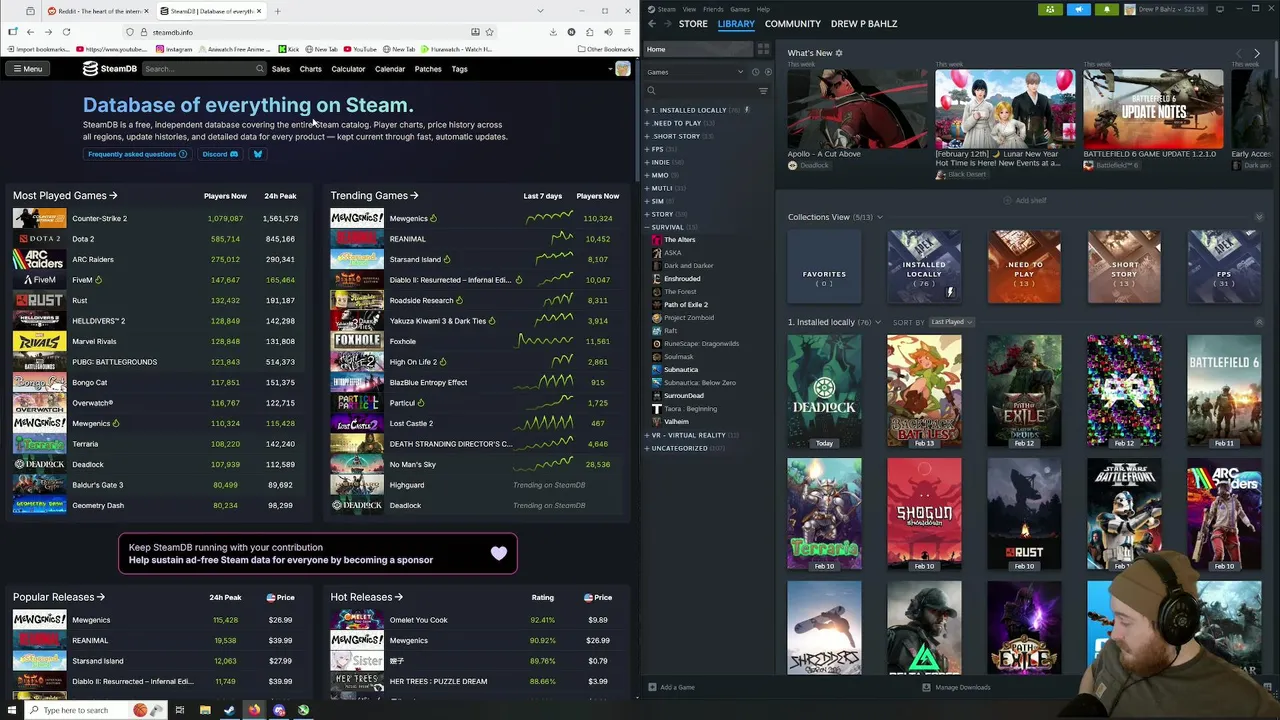
Task: Open Steam from the Windows taskbar
Action: click(229, 710)
